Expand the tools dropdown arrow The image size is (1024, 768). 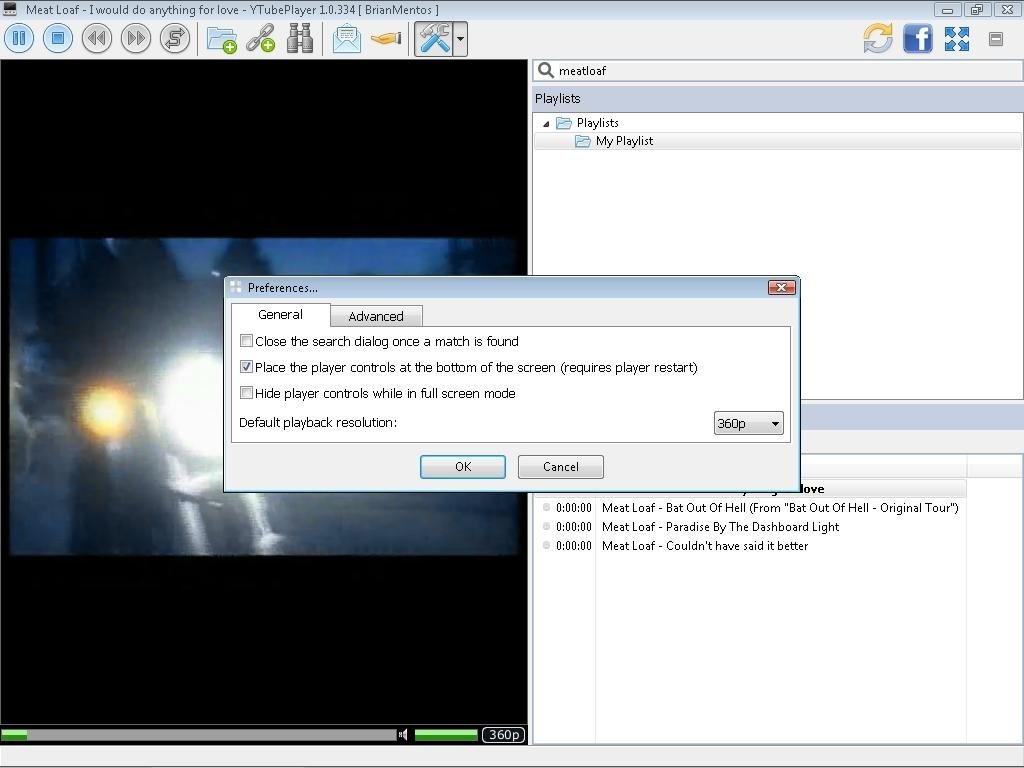click(460, 39)
